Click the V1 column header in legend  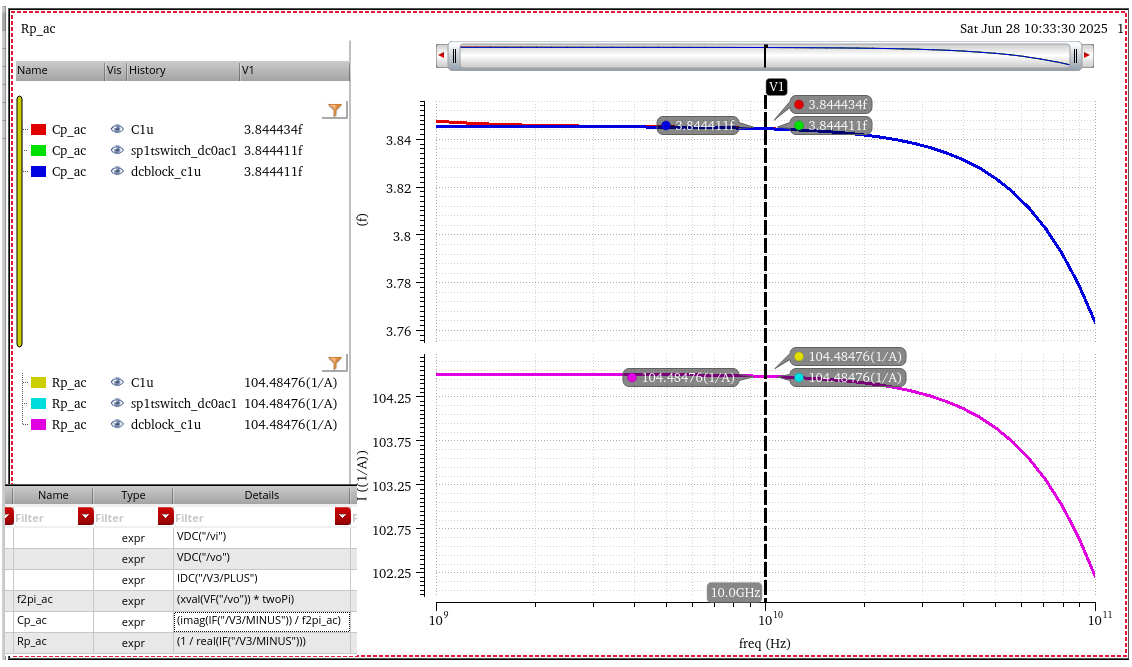pyautogui.click(x=248, y=71)
